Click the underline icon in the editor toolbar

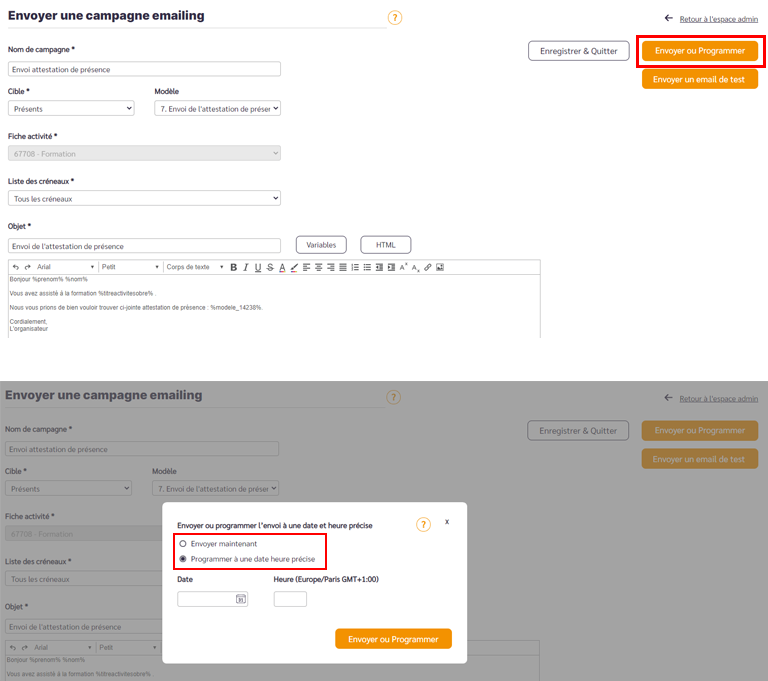coord(258,267)
